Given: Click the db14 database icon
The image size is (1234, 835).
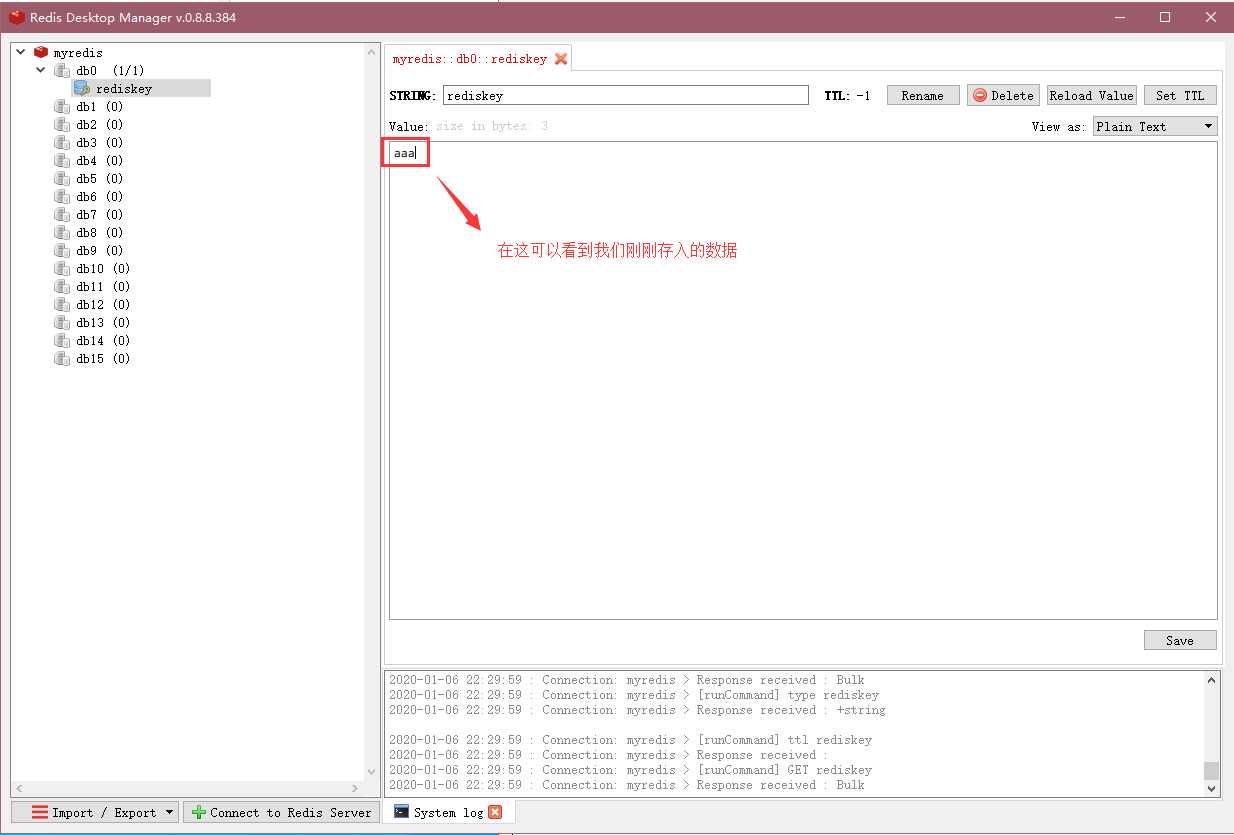Looking at the screenshot, I should 62,340.
